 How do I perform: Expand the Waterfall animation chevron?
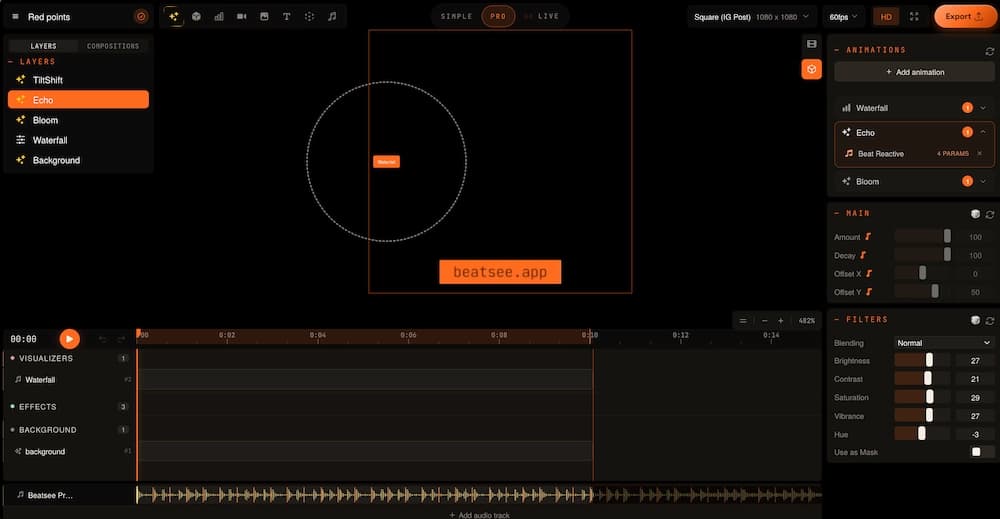(x=983, y=108)
